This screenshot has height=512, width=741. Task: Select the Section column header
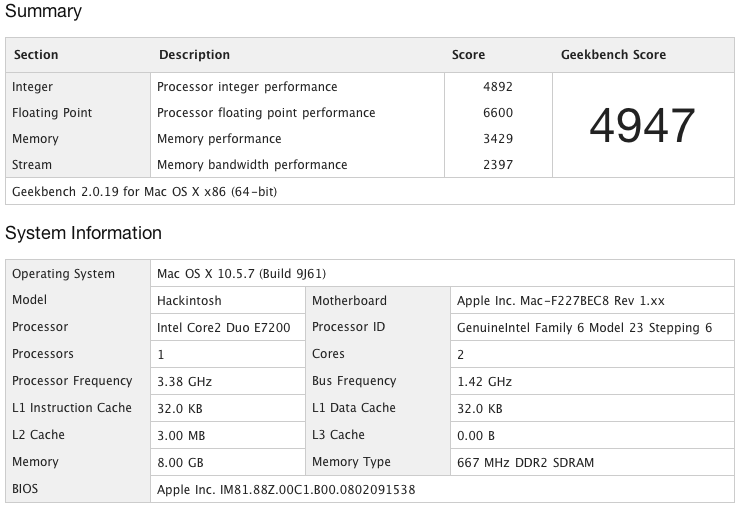(35, 55)
